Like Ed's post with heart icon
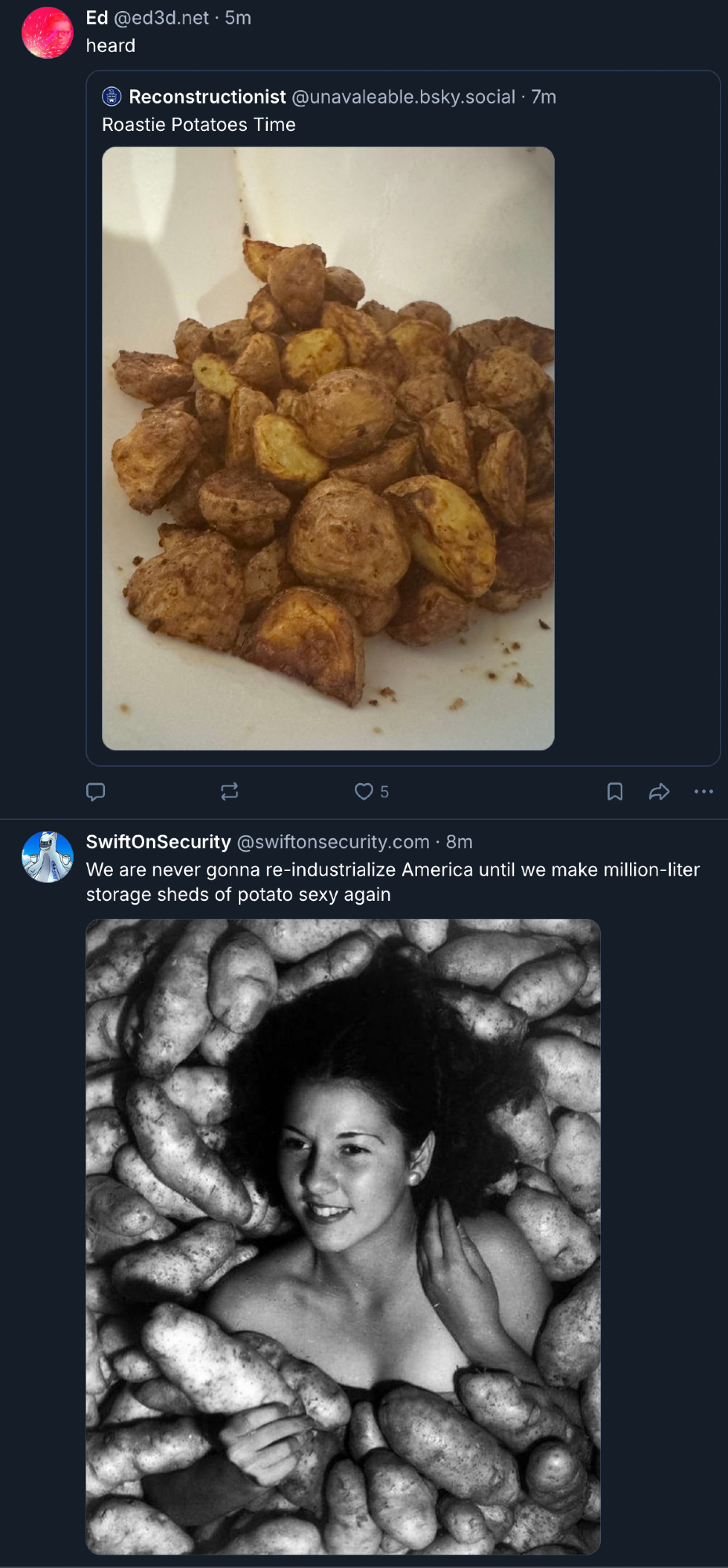 coord(364,792)
